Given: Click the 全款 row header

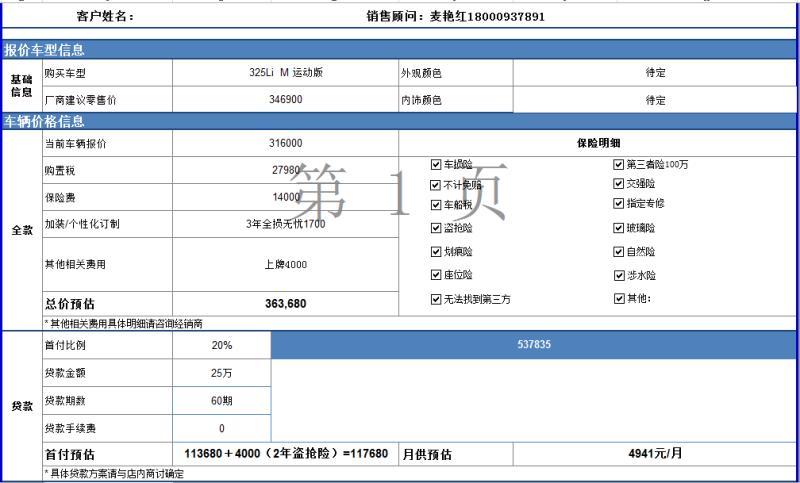Looking at the screenshot, I should click(x=22, y=230).
